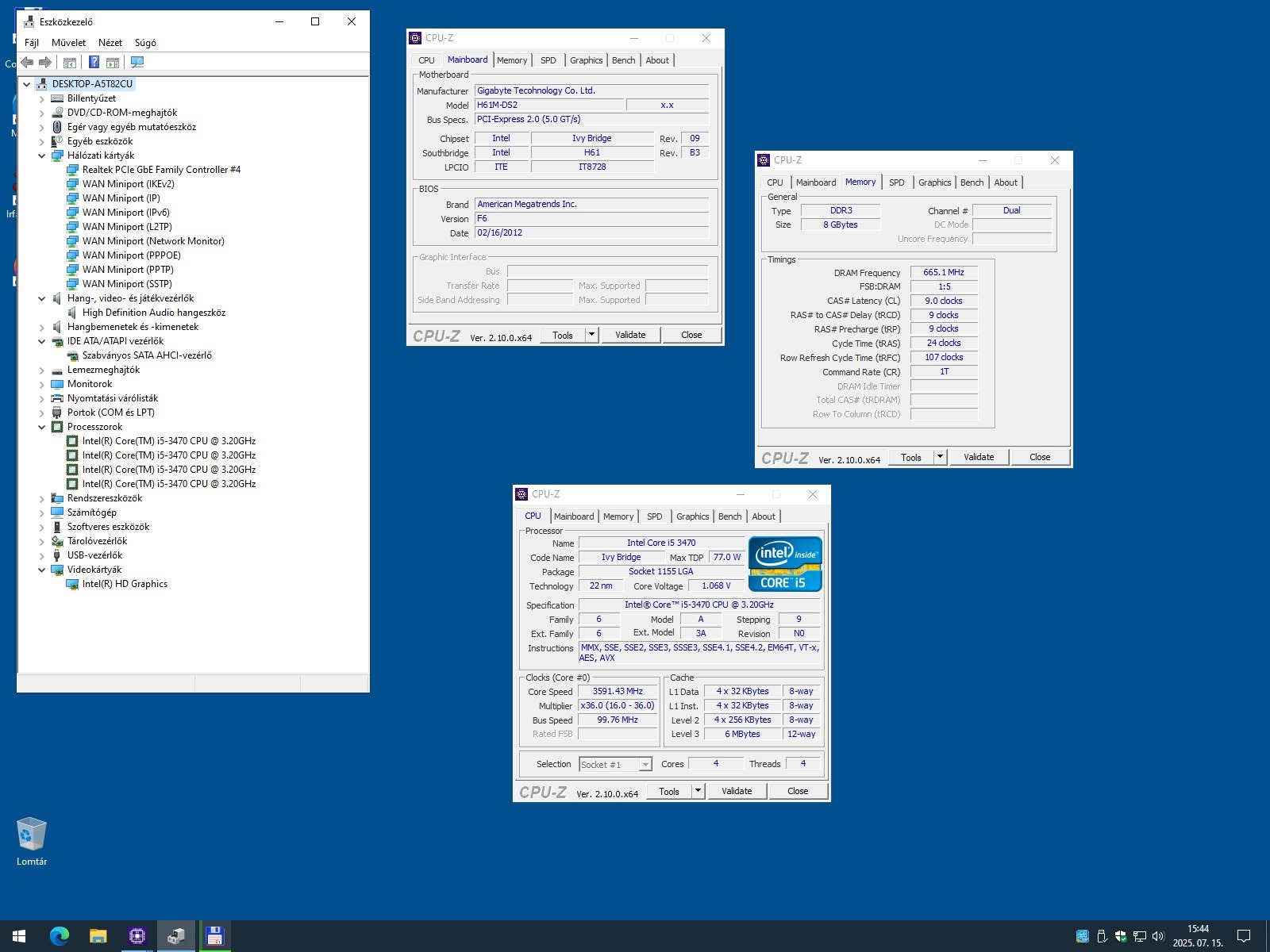
Task: Click the Device Manager help toolbar icon
Action: (94, 62)
